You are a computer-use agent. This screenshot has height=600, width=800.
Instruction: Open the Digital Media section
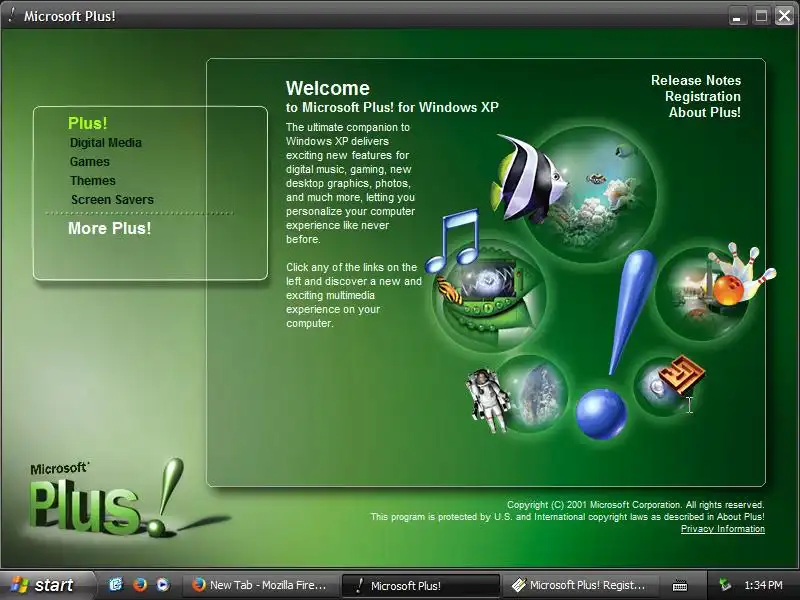coord(106,143)
